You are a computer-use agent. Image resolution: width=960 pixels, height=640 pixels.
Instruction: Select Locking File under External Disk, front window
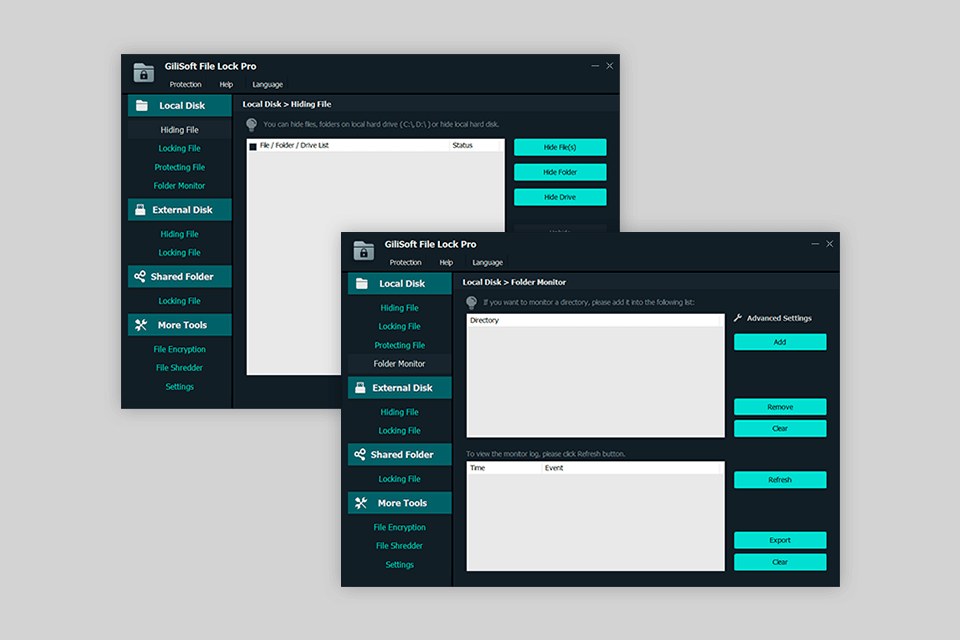click(399, 431)
